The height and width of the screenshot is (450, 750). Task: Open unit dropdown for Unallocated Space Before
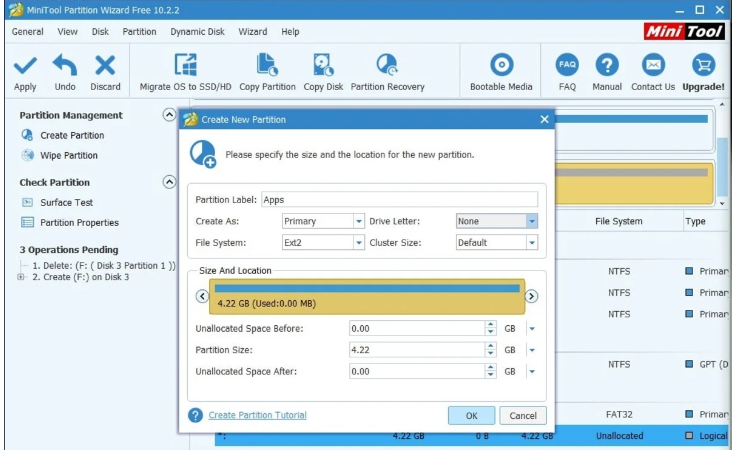532,329
